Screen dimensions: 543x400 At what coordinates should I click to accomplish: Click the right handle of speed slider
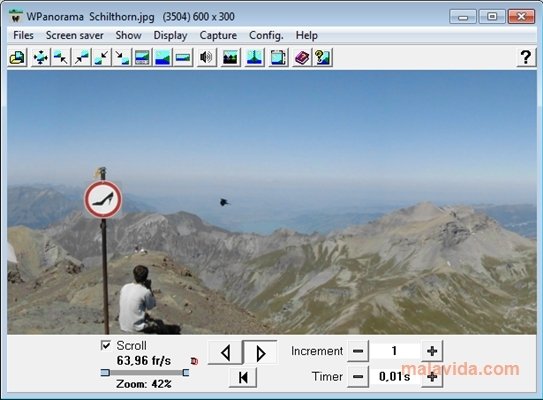(x=186, y=373)
